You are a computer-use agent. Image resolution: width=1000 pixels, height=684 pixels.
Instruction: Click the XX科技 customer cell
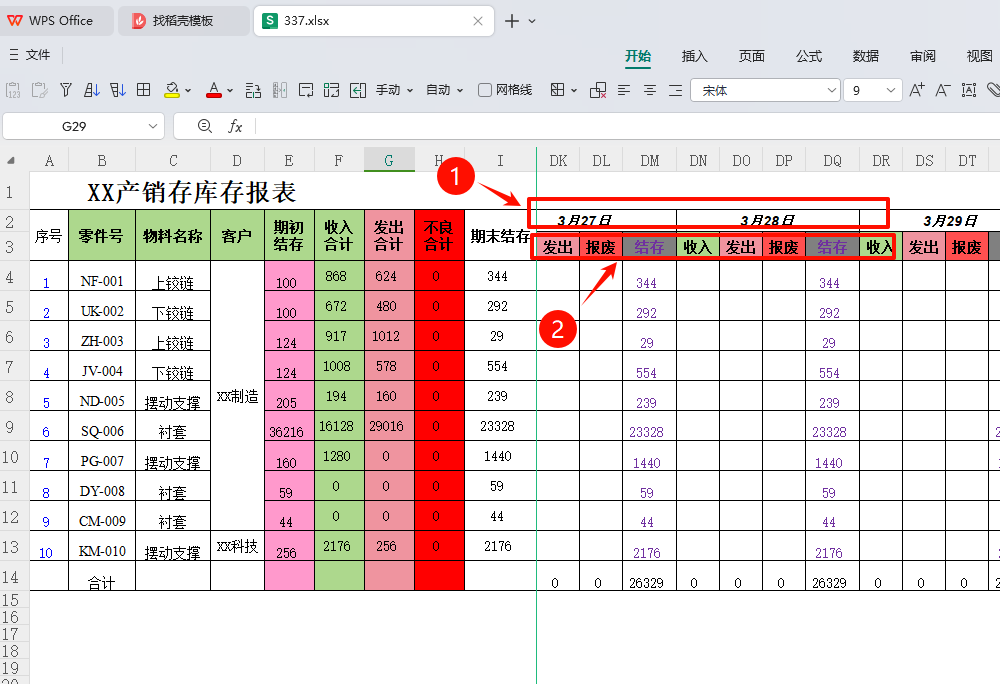pyautogui.click(x=237, y=546)
